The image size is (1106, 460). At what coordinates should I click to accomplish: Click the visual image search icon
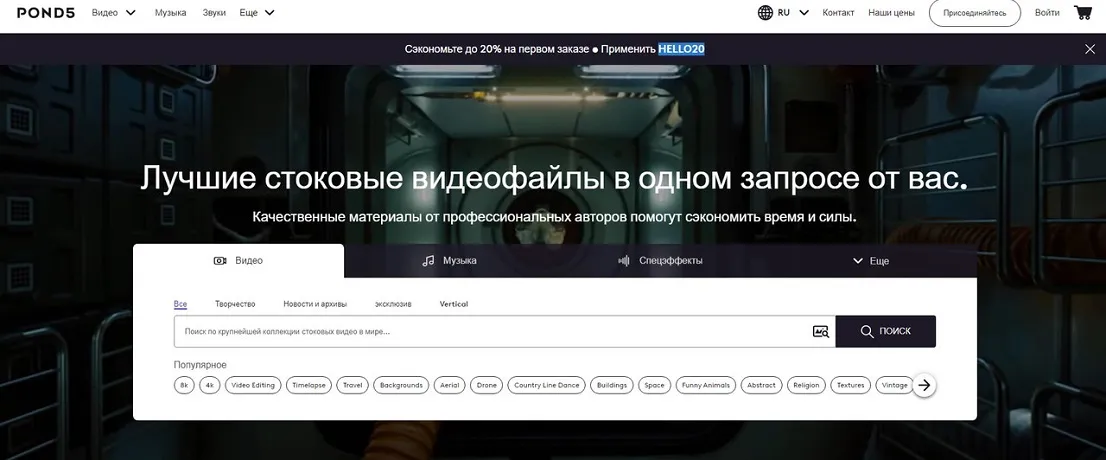click(x=821, y=331)
